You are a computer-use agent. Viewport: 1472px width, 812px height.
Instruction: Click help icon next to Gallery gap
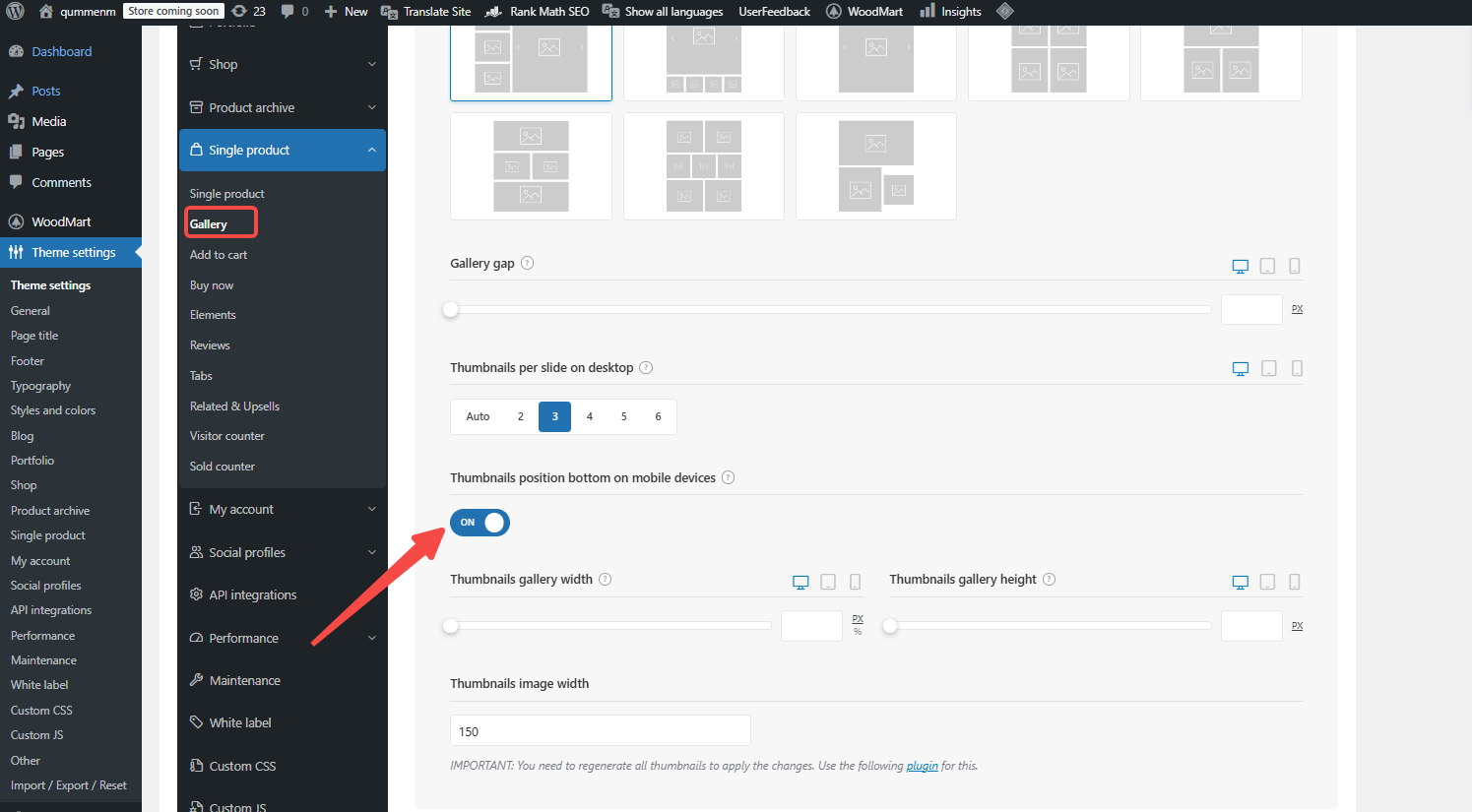(x=527, y=263)
